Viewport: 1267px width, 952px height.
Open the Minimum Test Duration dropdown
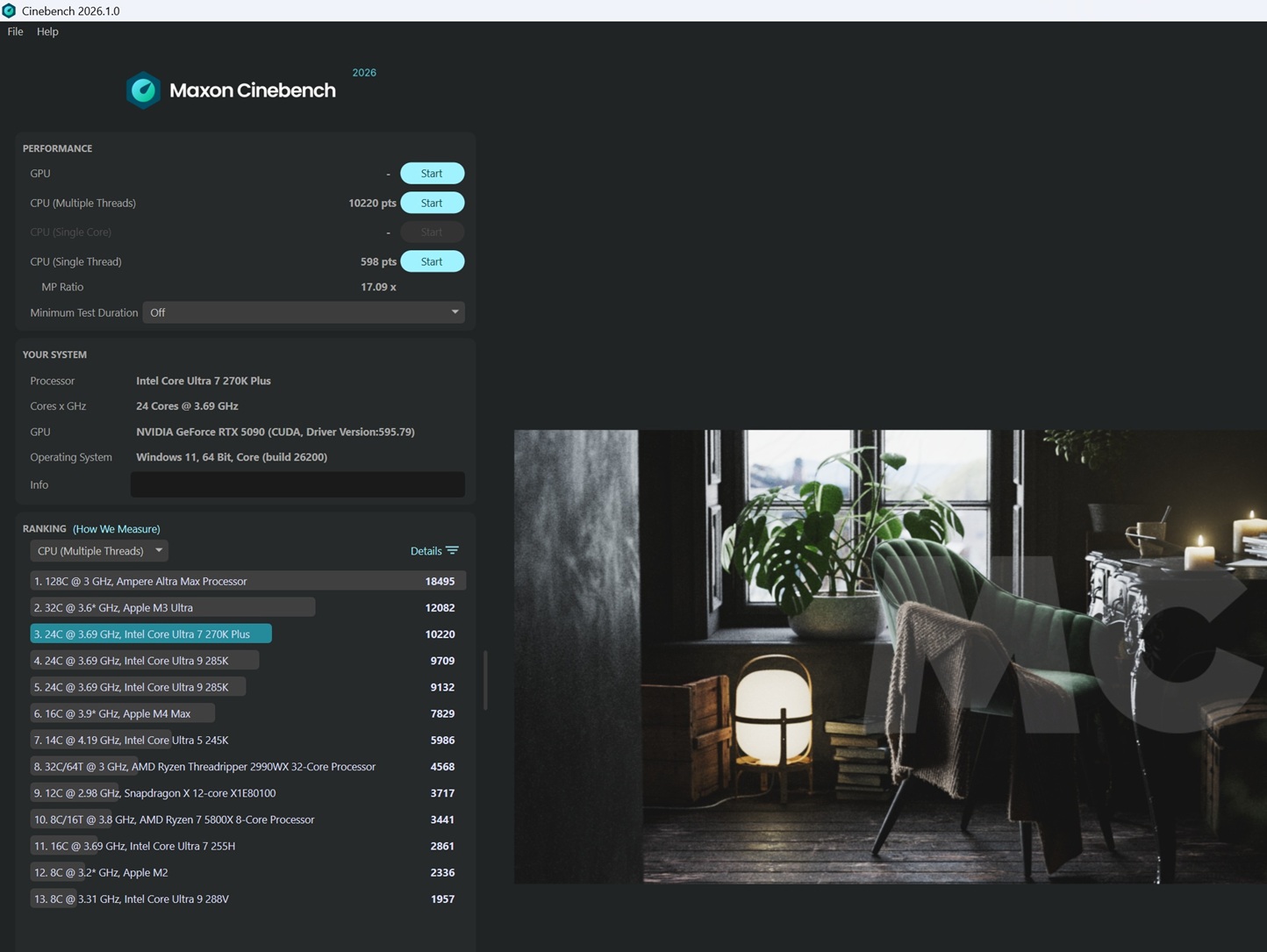[304, 312]
